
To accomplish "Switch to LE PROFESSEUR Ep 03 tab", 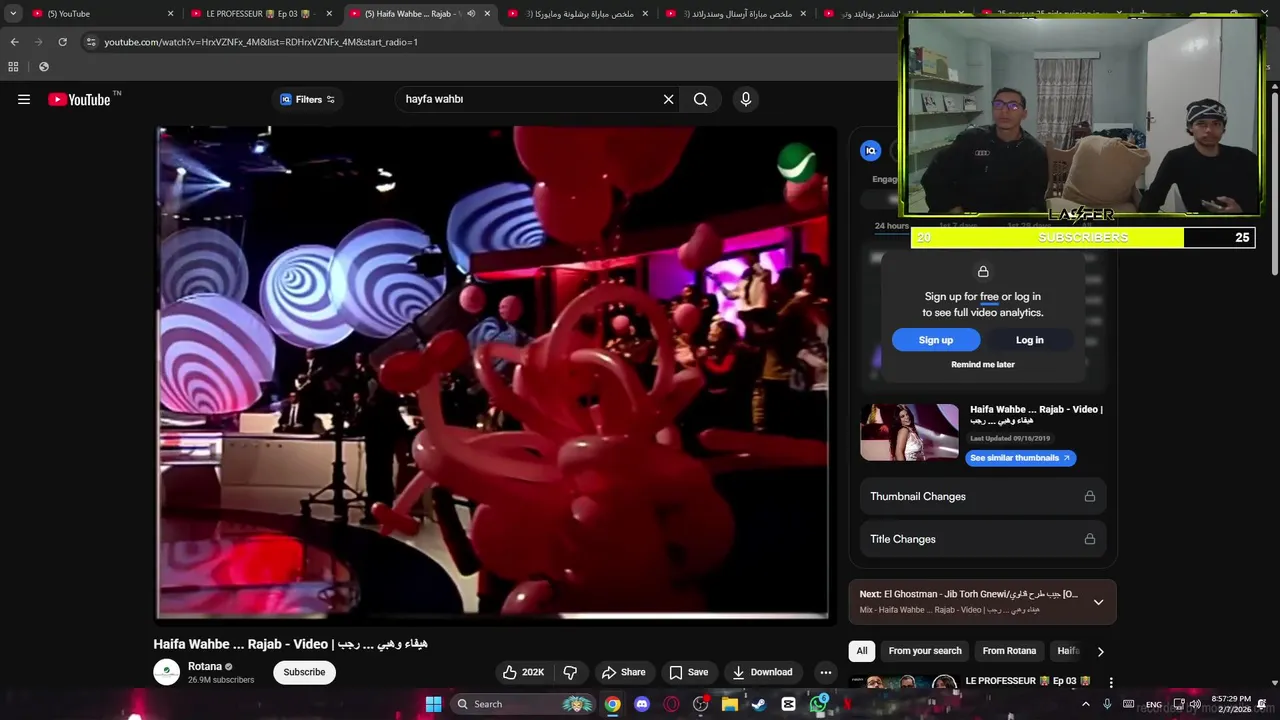I will [262, 14].
